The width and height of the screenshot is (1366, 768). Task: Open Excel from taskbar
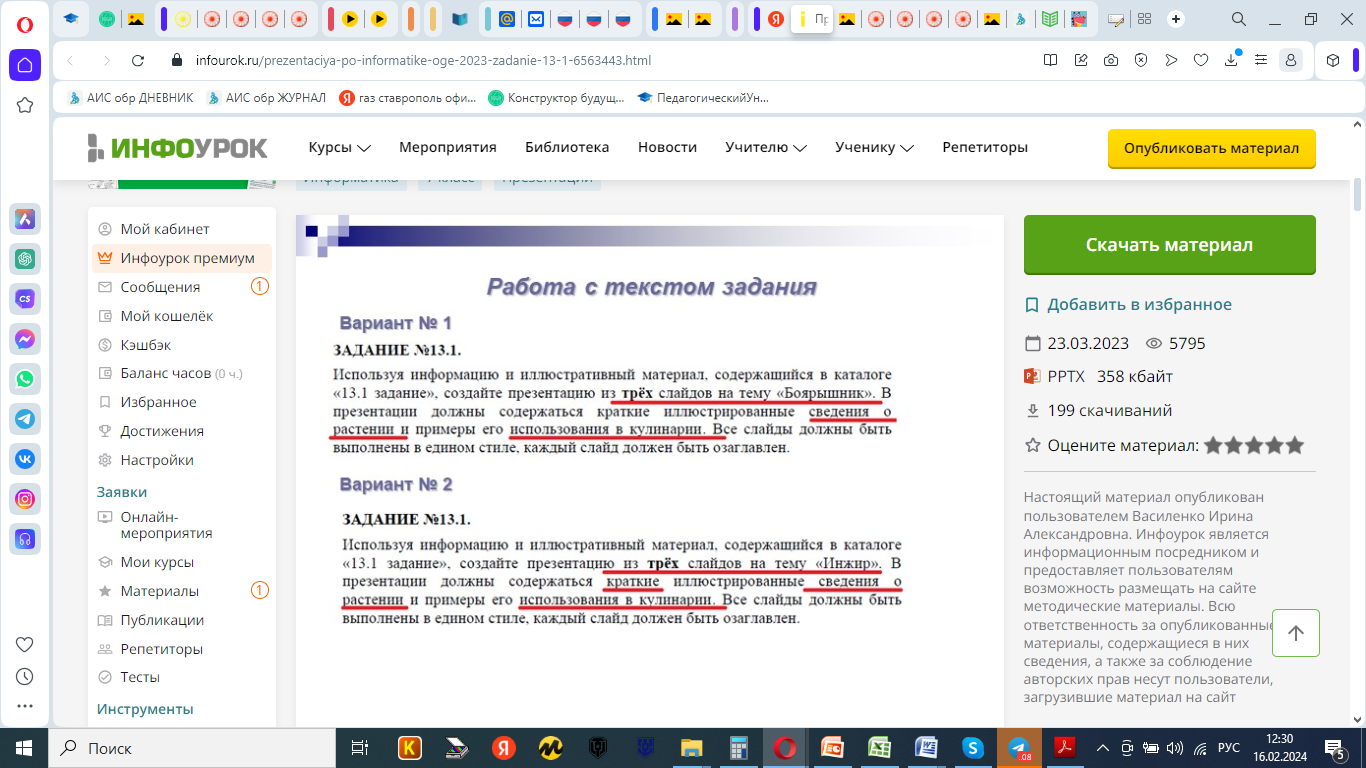879,748
